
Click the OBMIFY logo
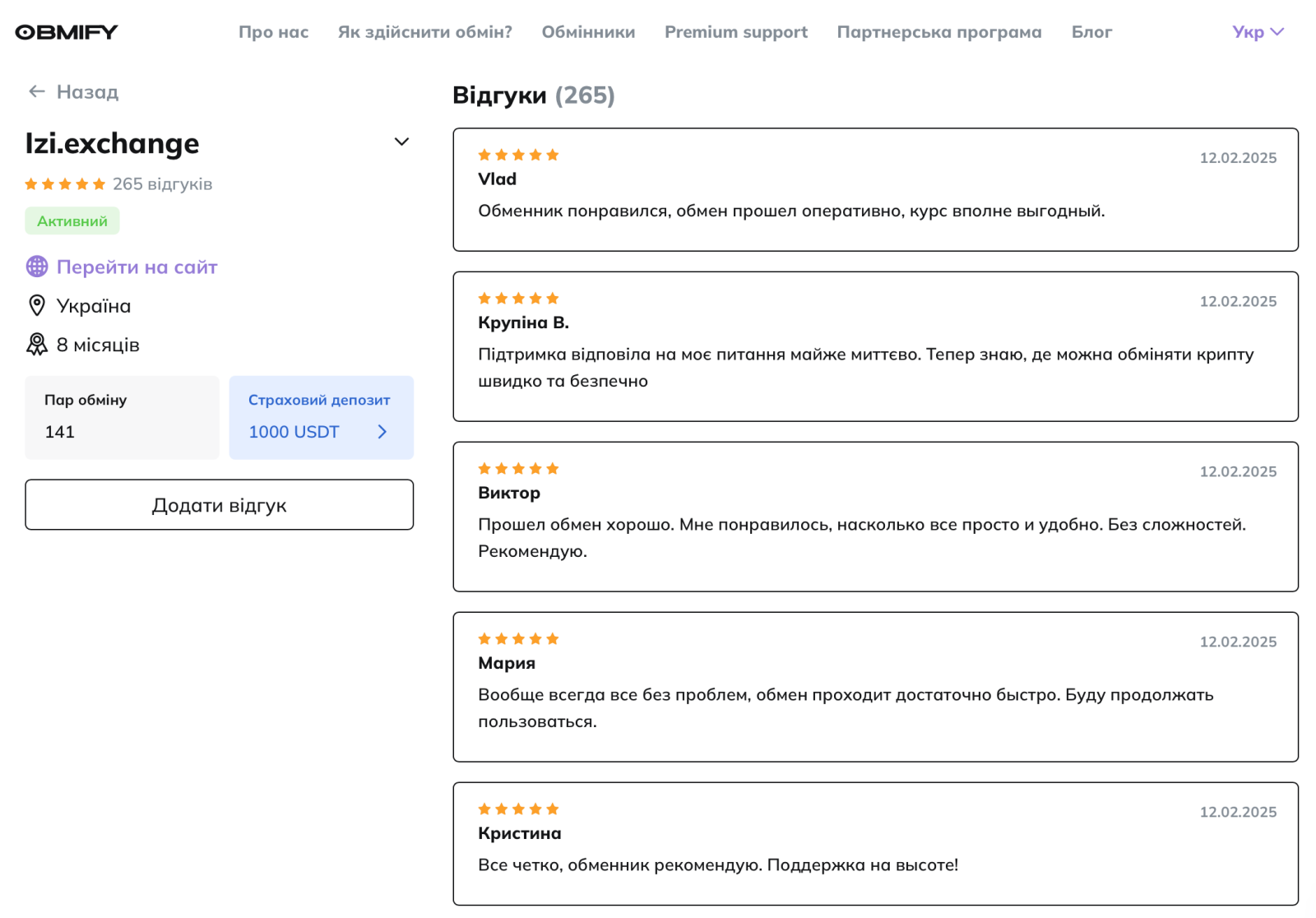67,32
